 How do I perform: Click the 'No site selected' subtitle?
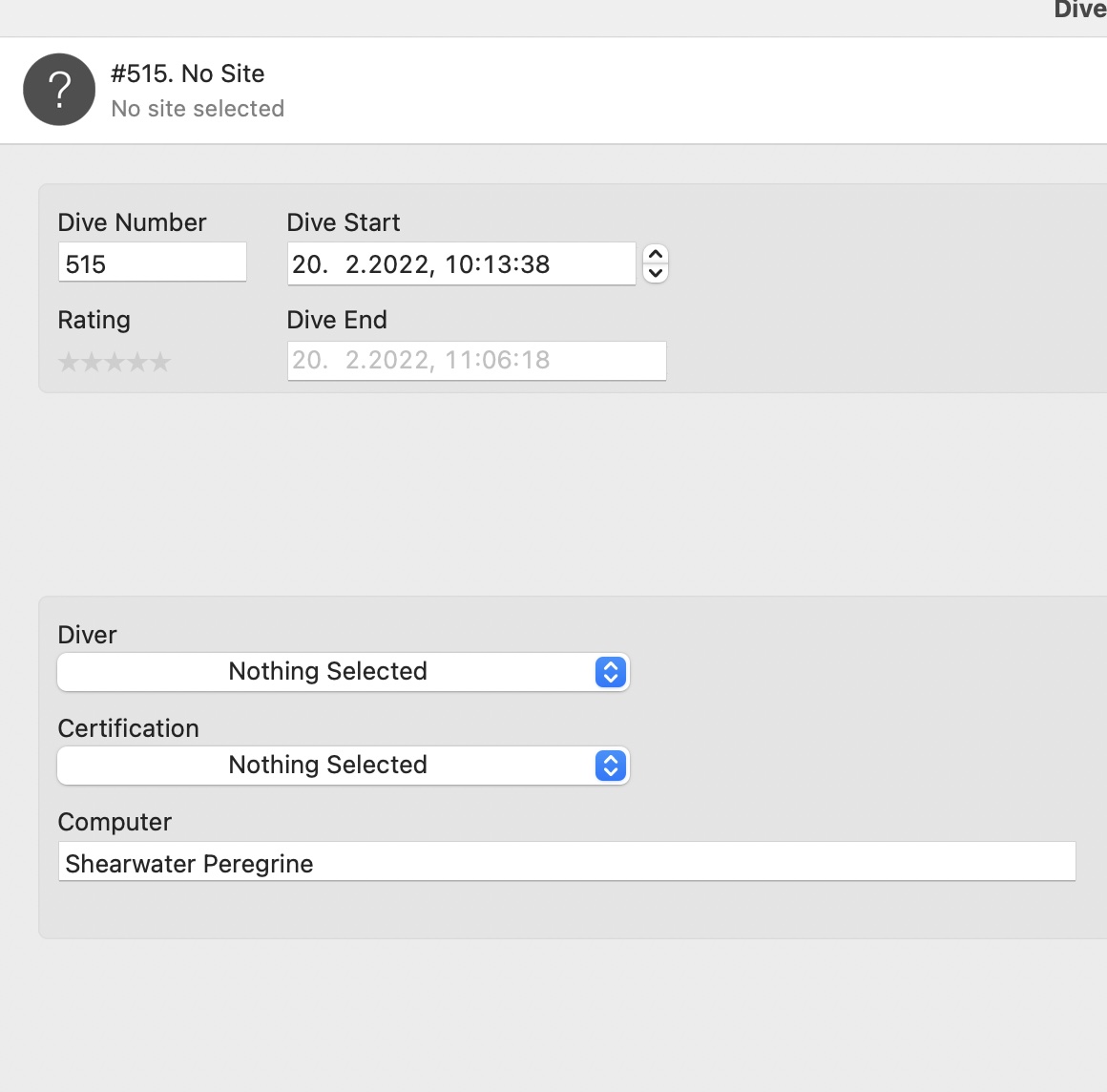click(x=198, y=109)
